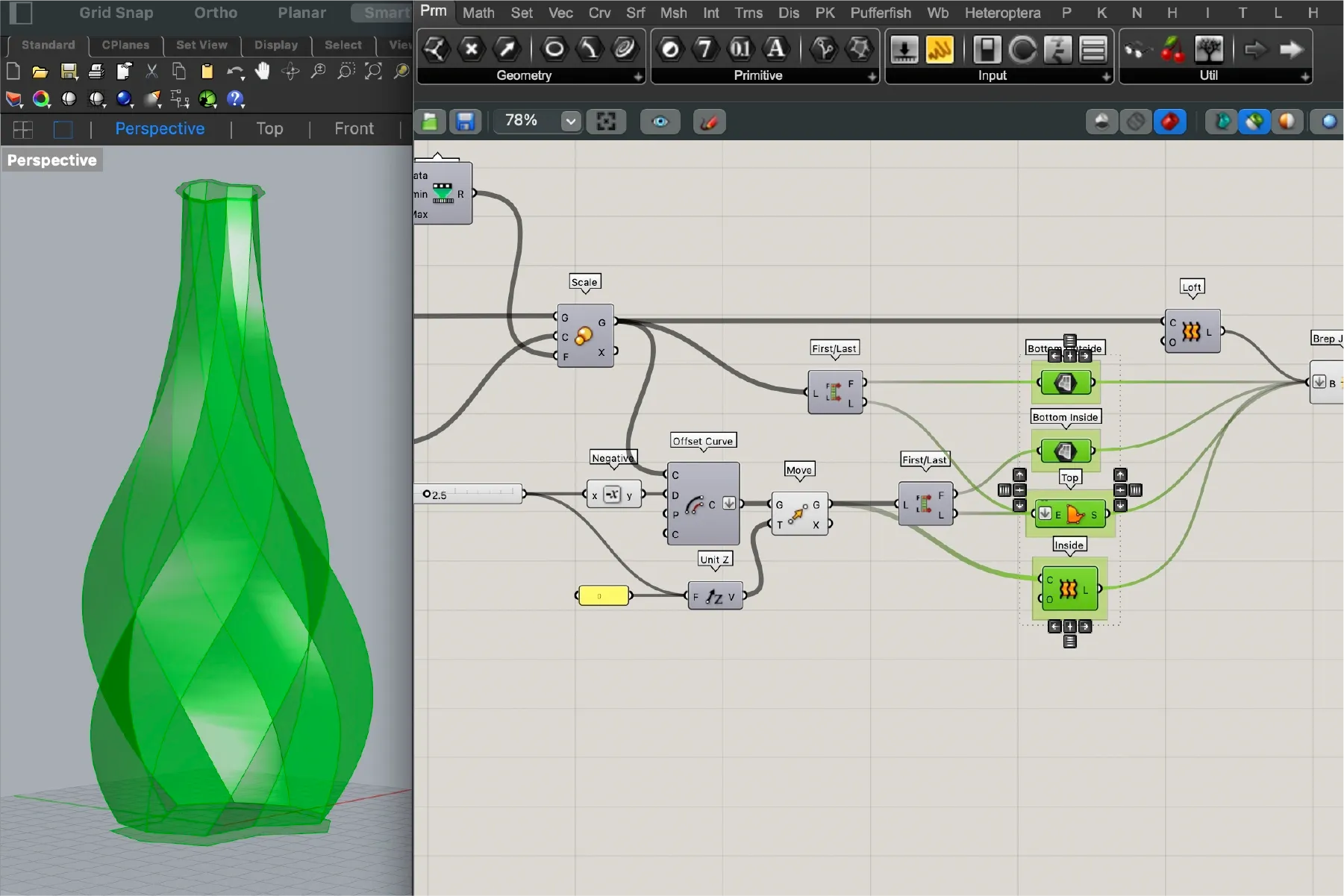Toggle Grid Snap on
Screen dimensions: 1344x896
click(116, 13)
